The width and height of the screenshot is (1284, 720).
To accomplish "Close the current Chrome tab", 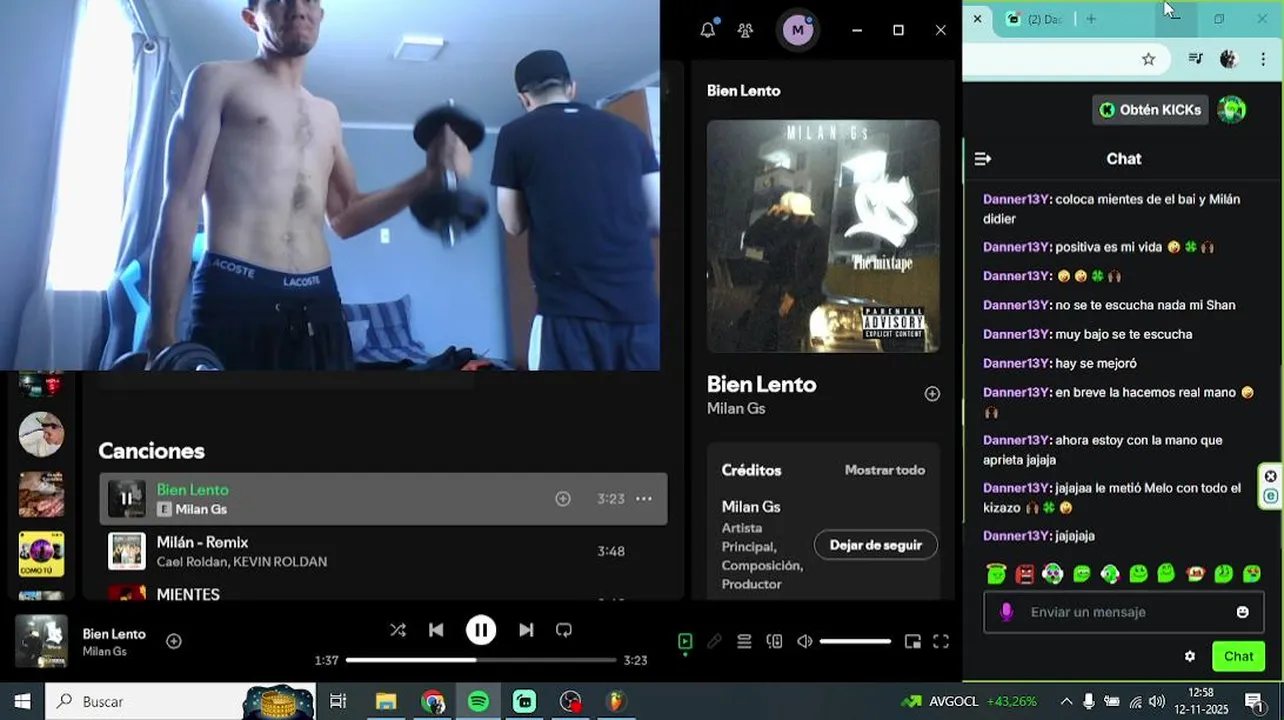I will (977, 18).
